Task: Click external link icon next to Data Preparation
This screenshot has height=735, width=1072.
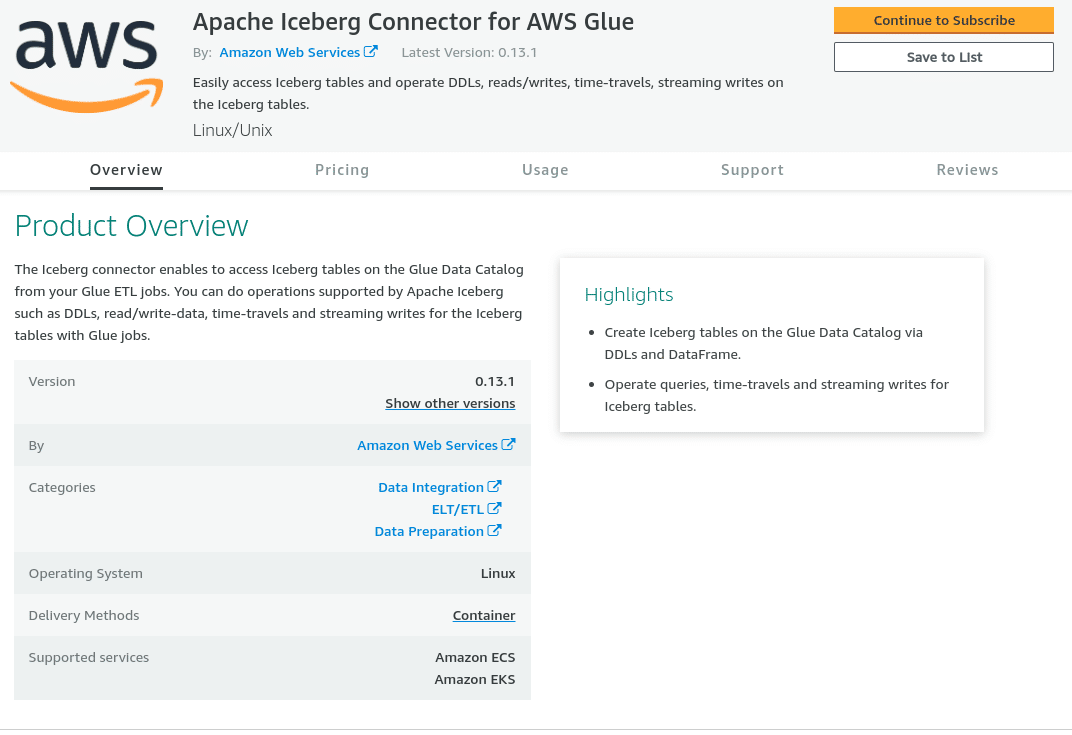Action: click(x=494, y=530)
